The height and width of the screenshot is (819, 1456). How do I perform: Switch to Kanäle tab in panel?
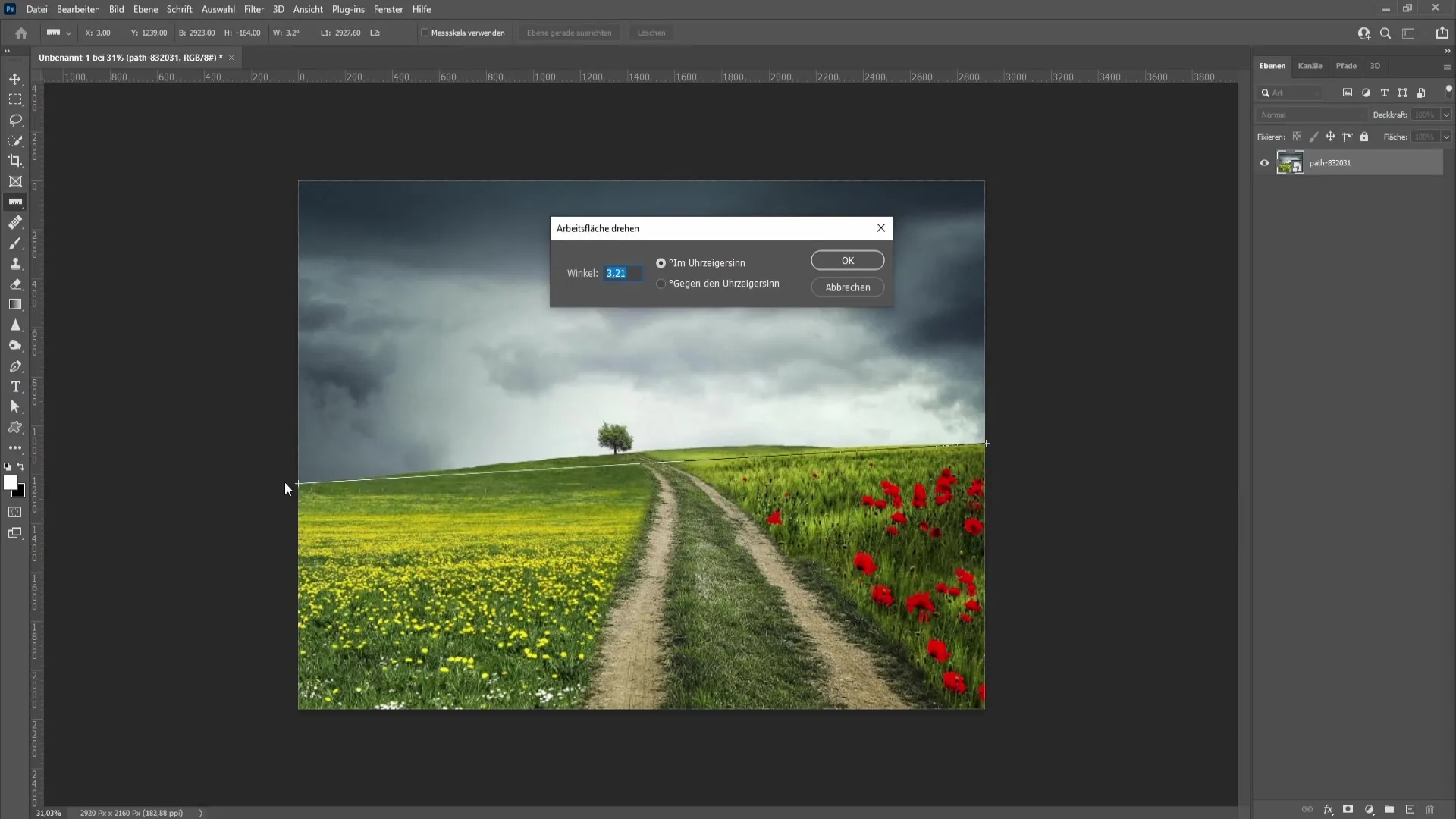[x=1313, y=65]
